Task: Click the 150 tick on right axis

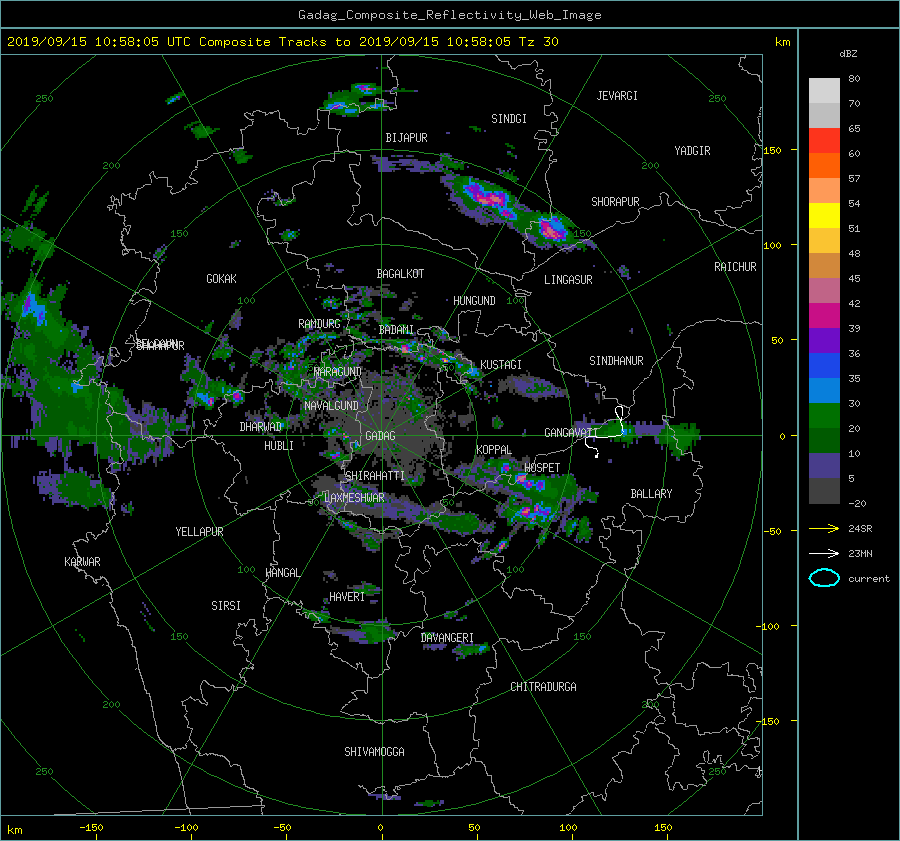Action: click(x=772, y=150)
